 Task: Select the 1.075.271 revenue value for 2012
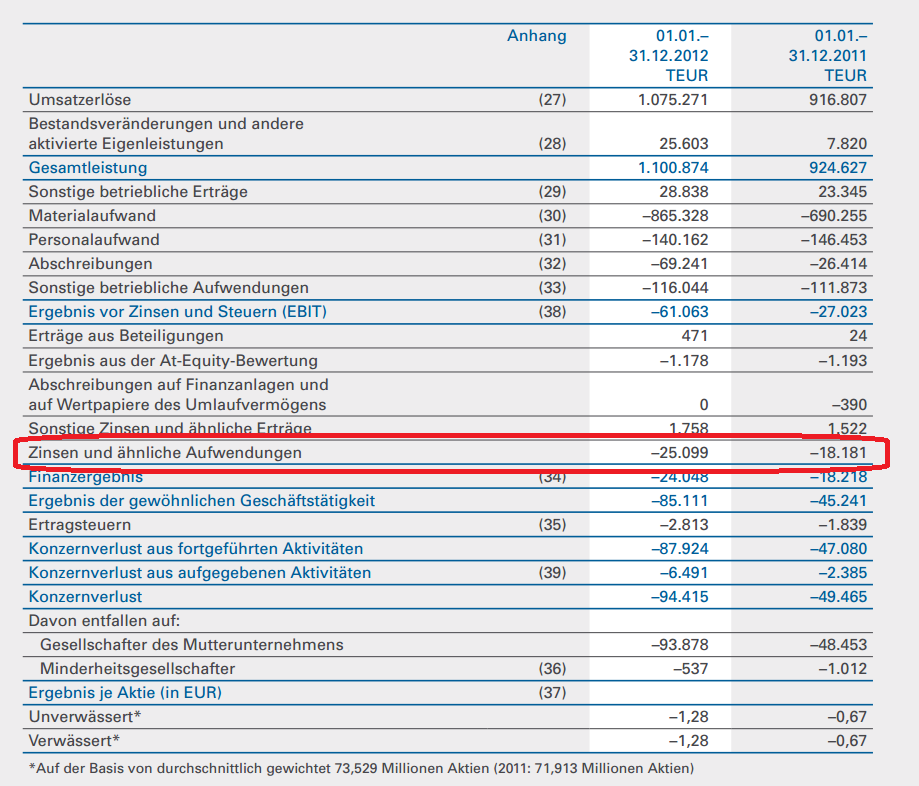(x=672, y=100)
